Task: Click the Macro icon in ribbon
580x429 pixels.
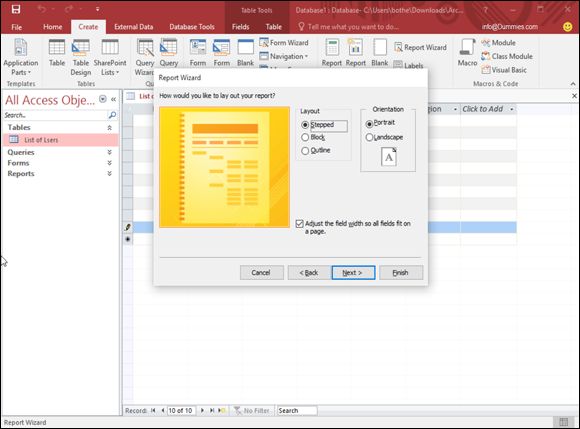Action: click(468, 48)
